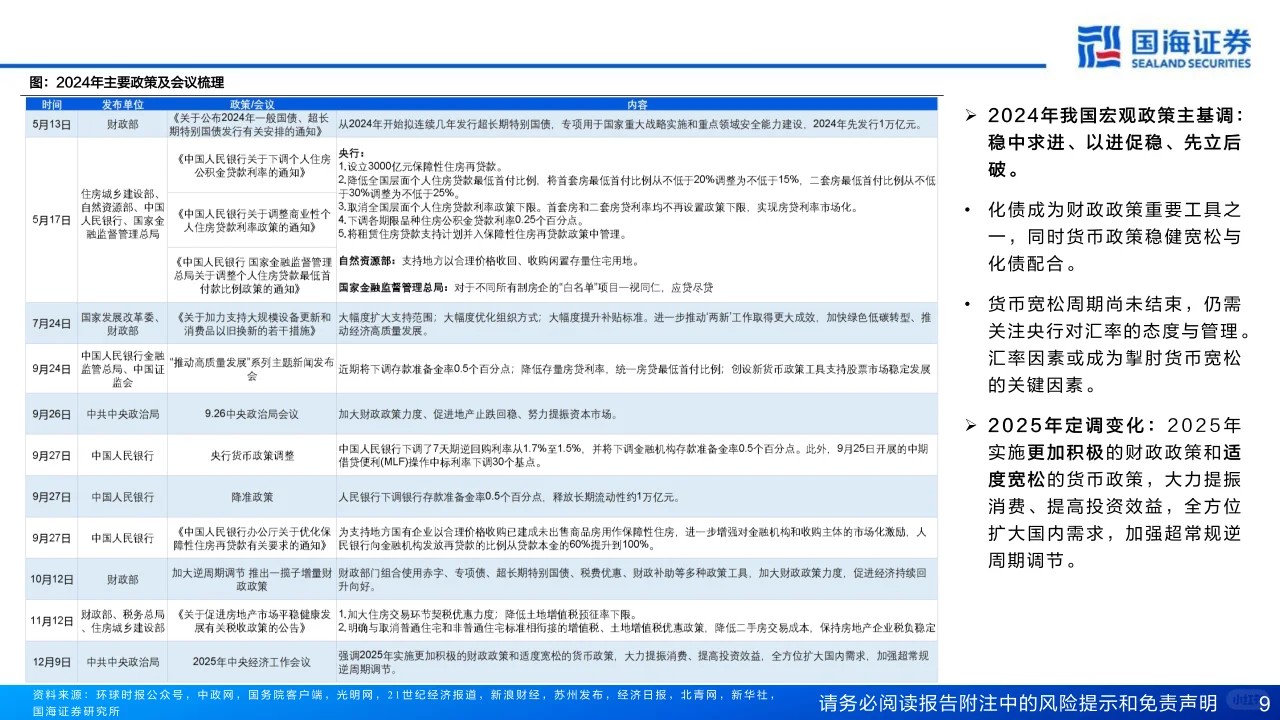Click the 国家发展改革委、财政部 issuer cell

pos(123,324)
